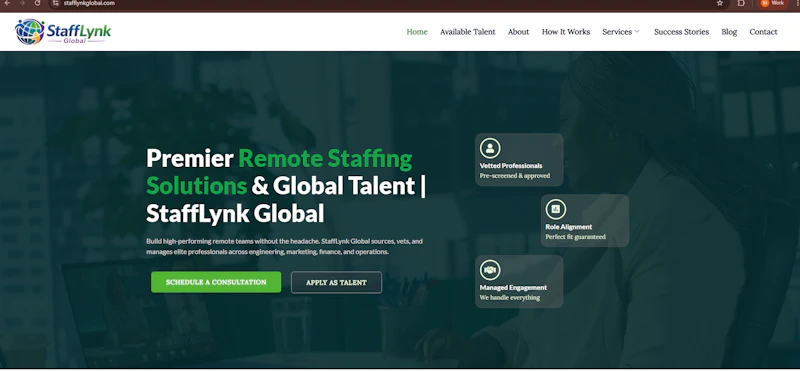Select the Managed Engagement card
The width and height of the screenshot is (800, 372).
(519, 282)
